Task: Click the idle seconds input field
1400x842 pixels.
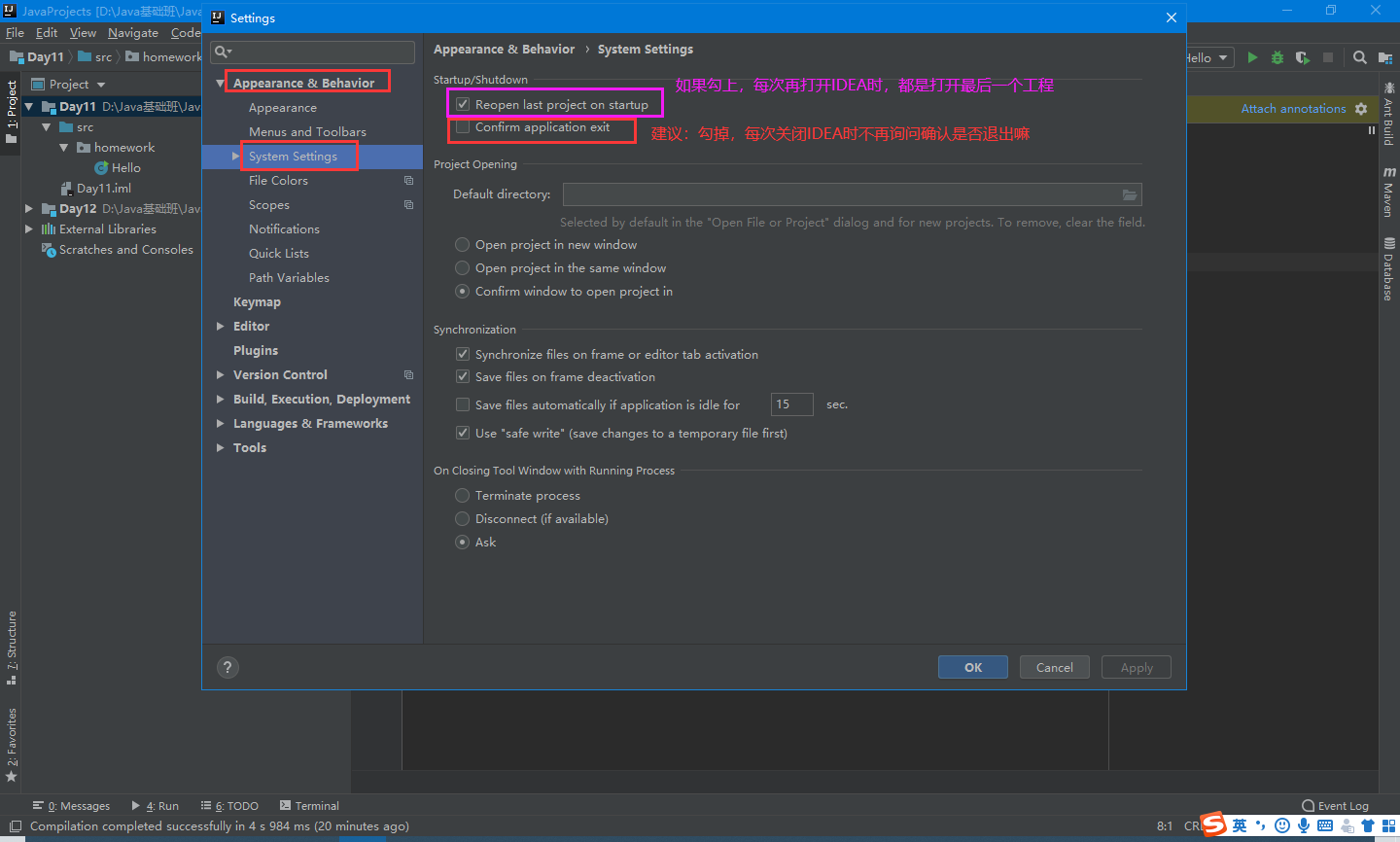Action: pyautogui.click(x=791, y=404)
